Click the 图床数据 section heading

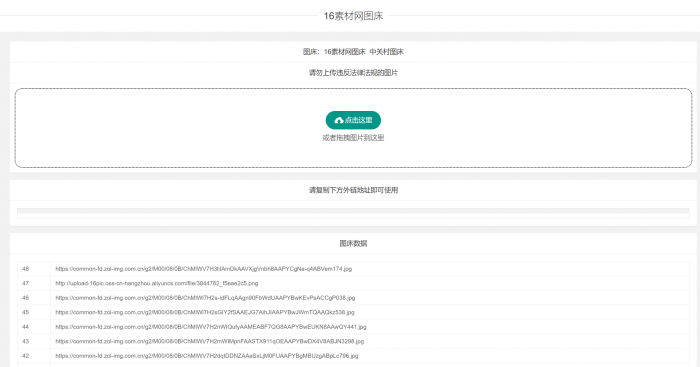tap(353, 243)
